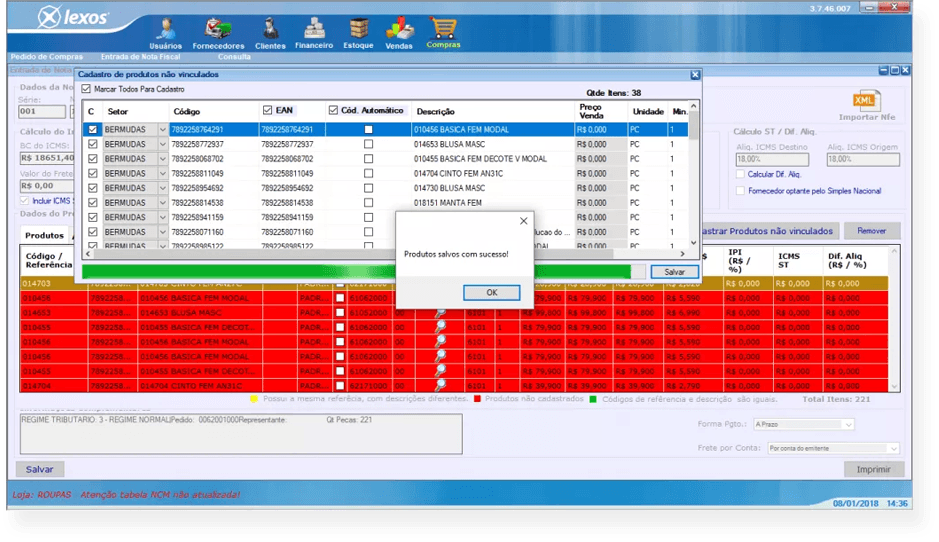Open the Vendas module icon

(x=399, y=34)
